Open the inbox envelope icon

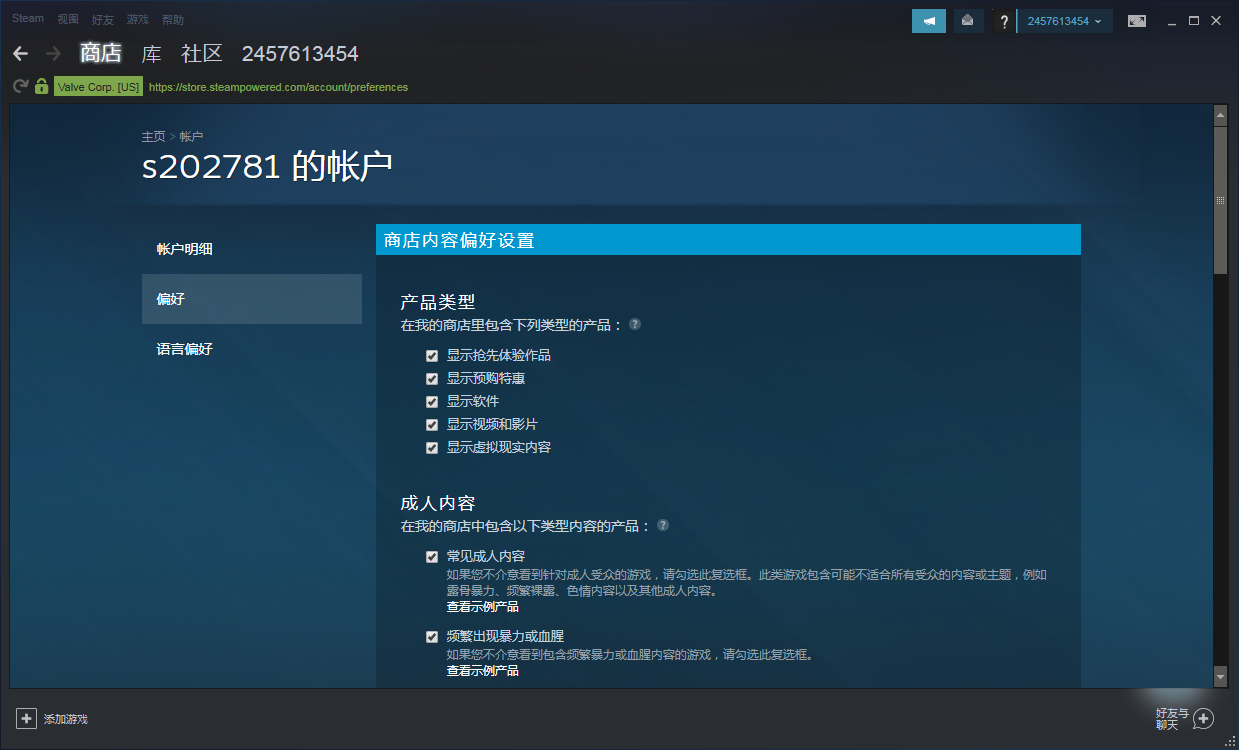[x=968, y=21]
